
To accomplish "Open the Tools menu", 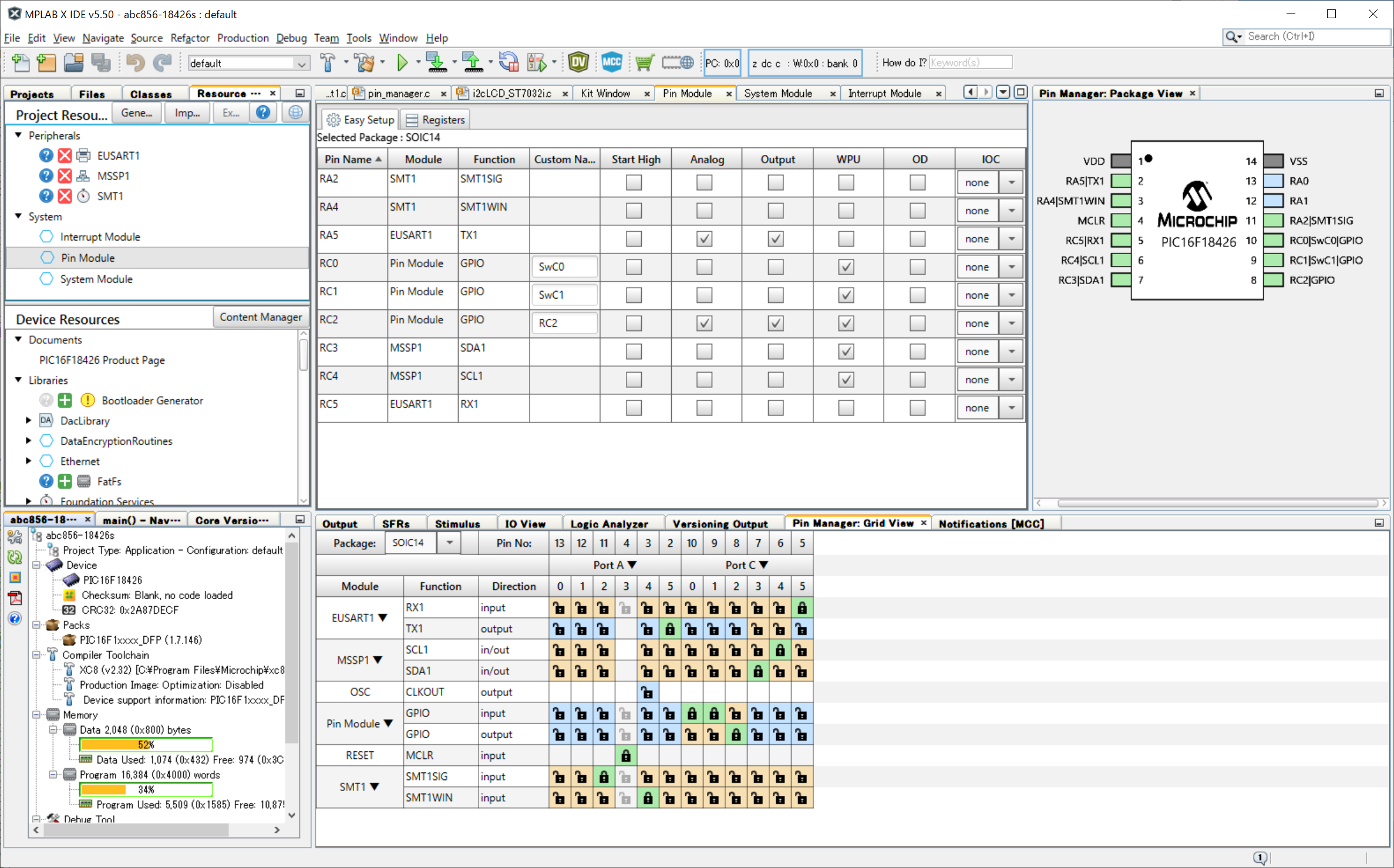I will (359, 38).
